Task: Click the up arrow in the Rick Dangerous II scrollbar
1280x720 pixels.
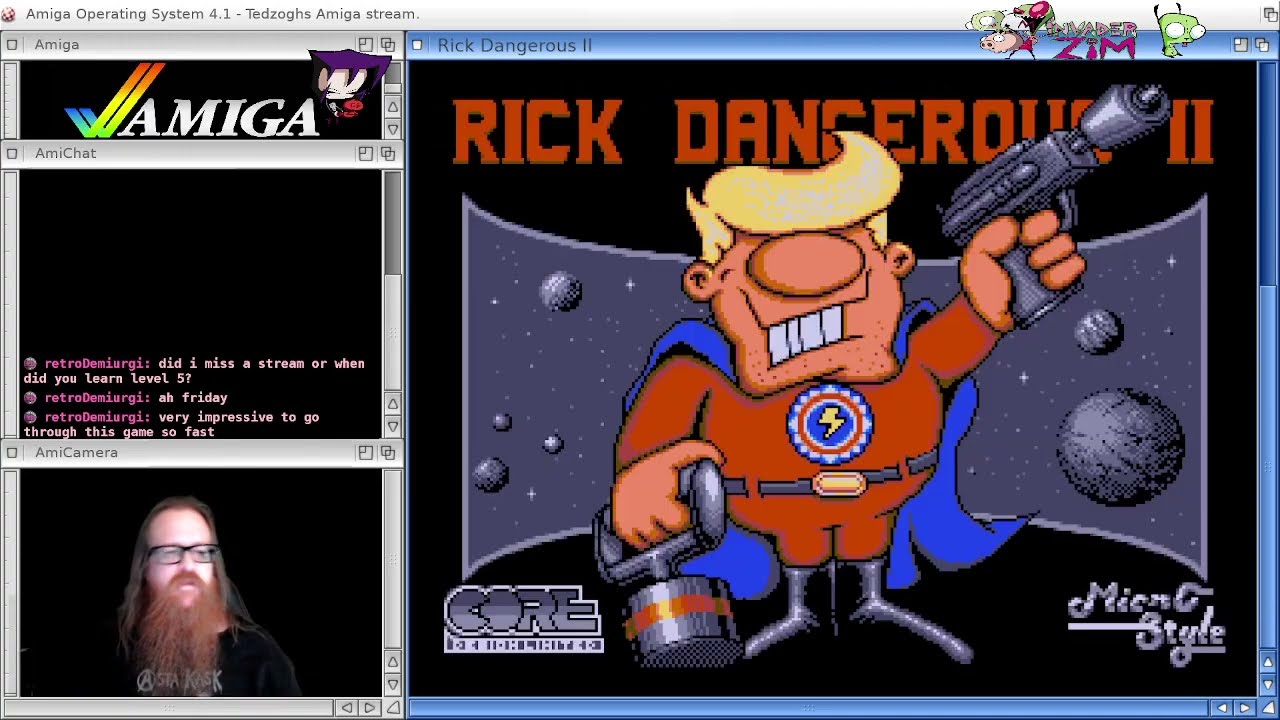Action: click(x=1268, y=662)
